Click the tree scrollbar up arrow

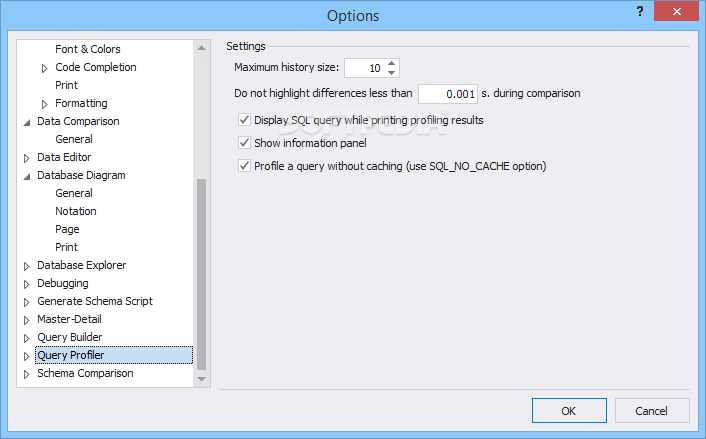point(201,48)
